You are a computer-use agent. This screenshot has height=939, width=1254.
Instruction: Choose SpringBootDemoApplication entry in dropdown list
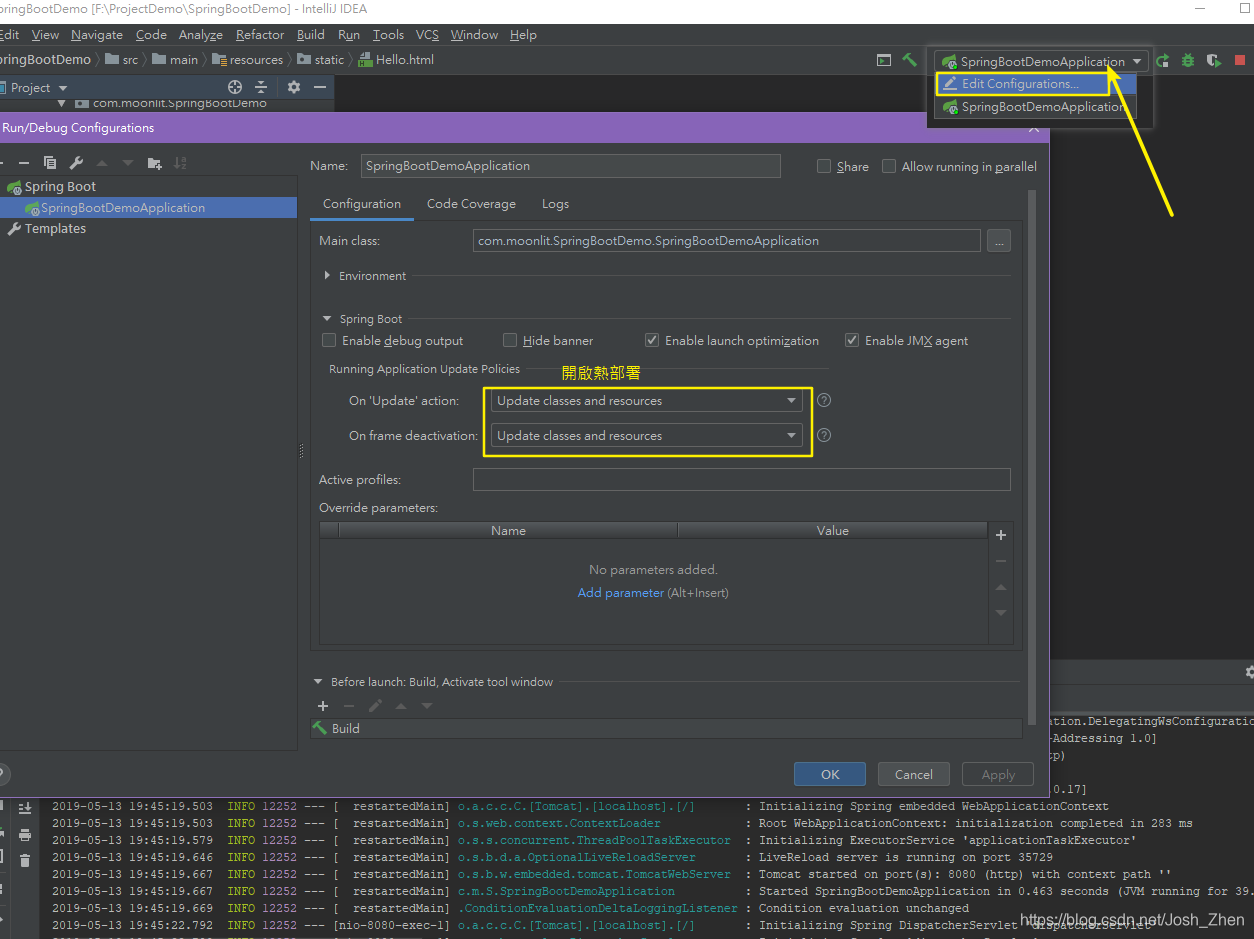1035,107
